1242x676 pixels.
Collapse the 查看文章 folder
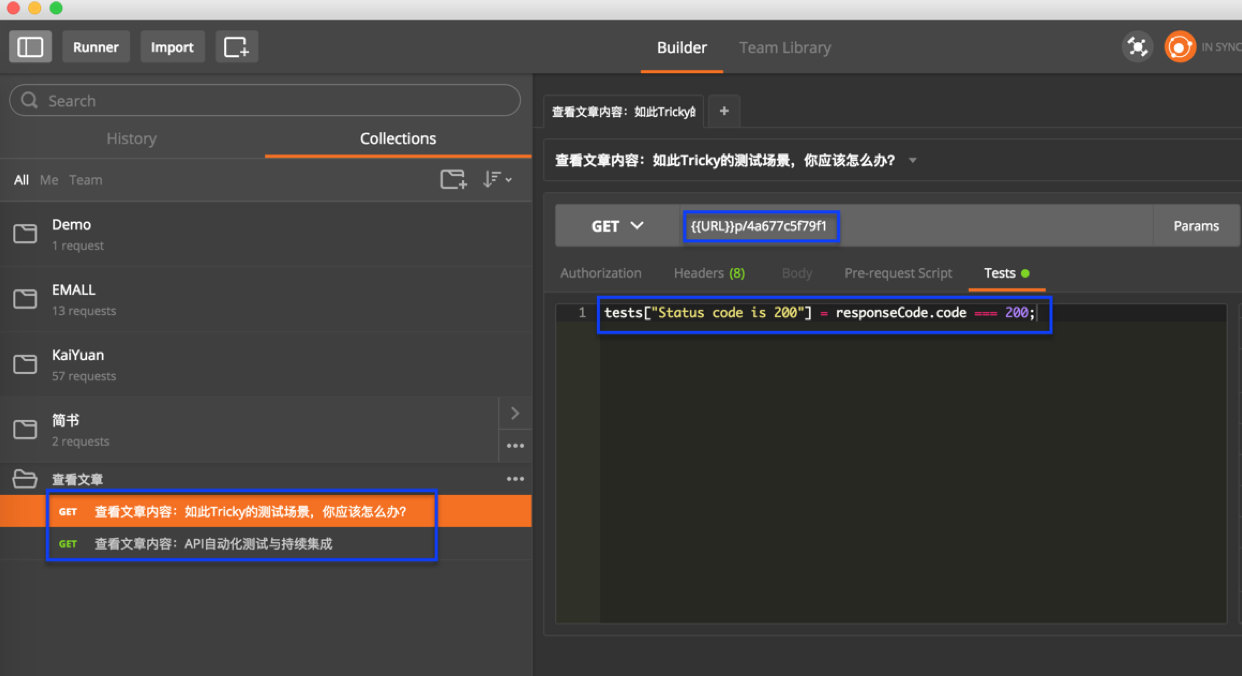265,479
